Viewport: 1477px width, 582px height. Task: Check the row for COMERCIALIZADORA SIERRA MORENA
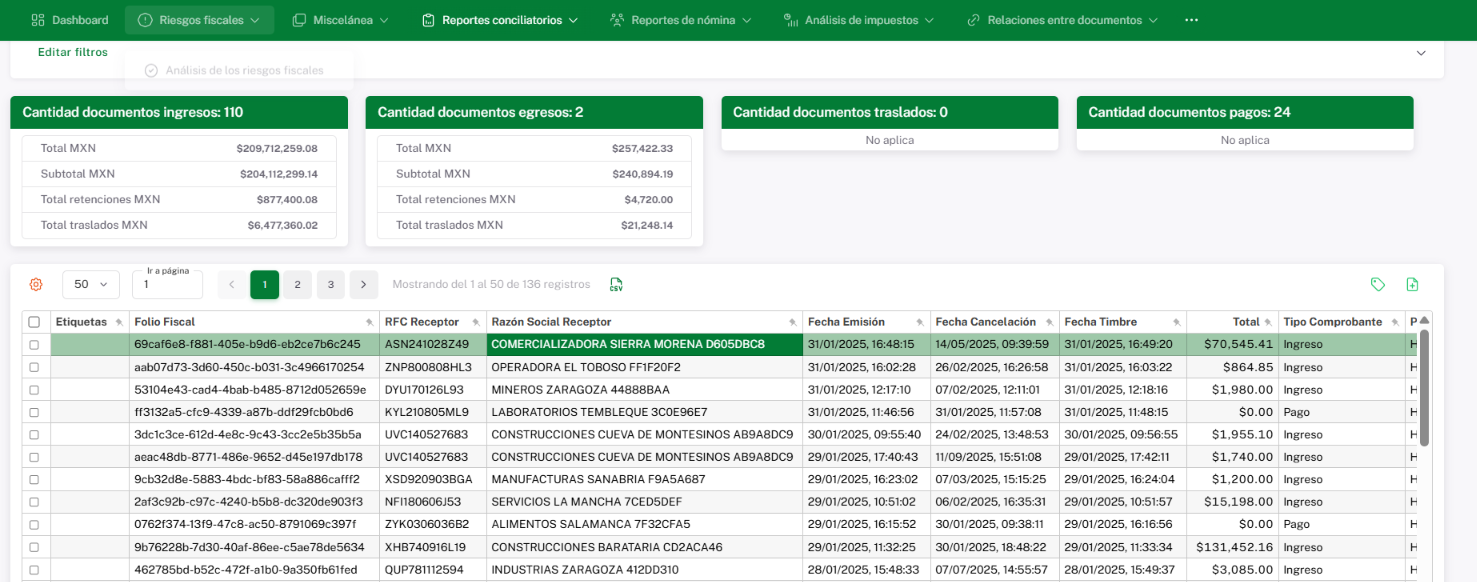click(34, 344)
